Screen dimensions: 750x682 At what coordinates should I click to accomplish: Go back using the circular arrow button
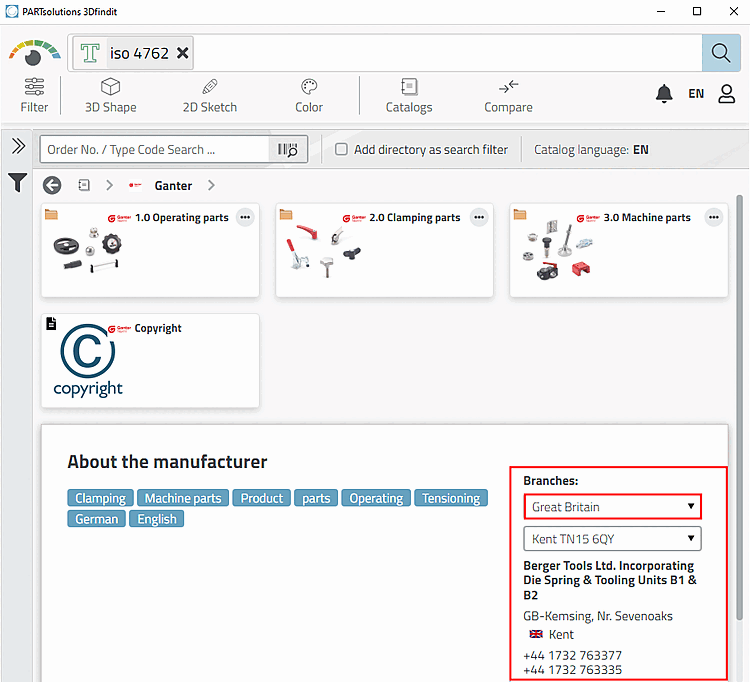52,185
